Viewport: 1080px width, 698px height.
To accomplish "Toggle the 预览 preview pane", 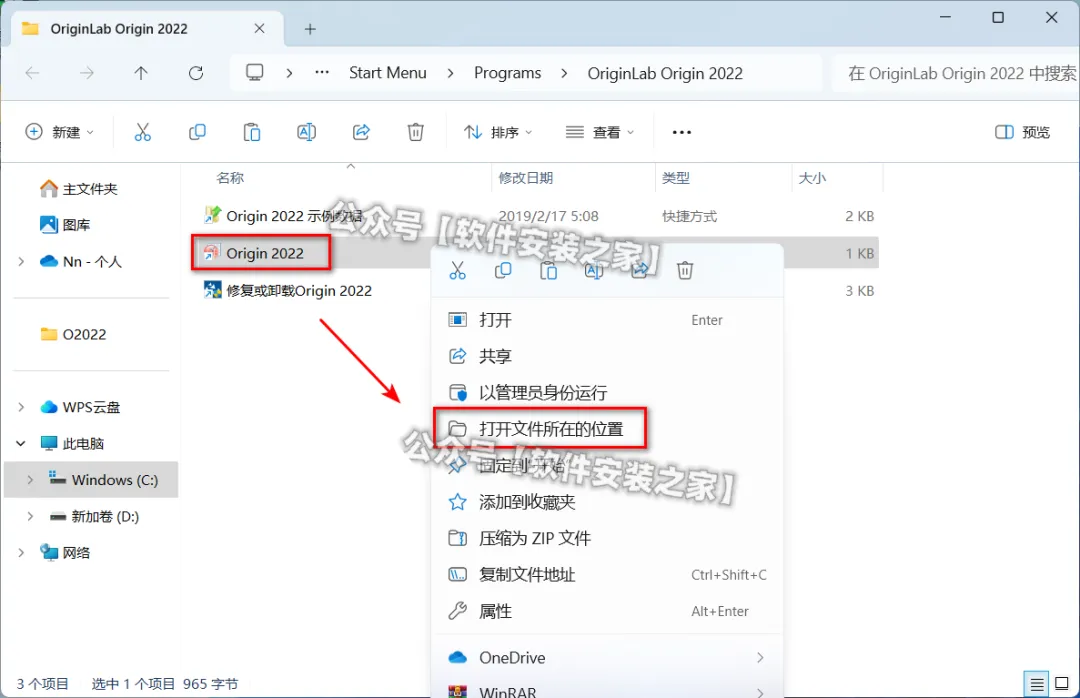I will (1022, 132).
